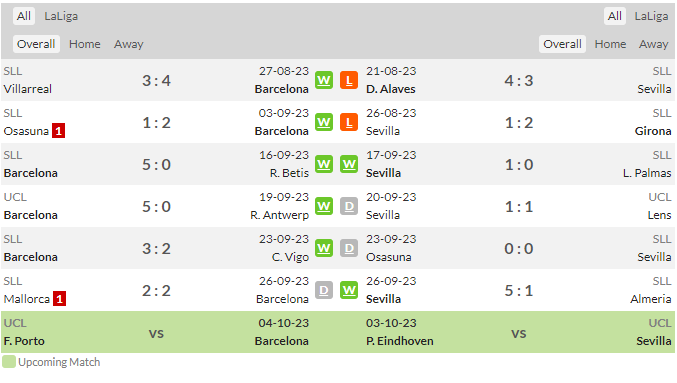Select the right LaLiga filter
The height and width of the screenshot is (383, 677).
[651, 16]
